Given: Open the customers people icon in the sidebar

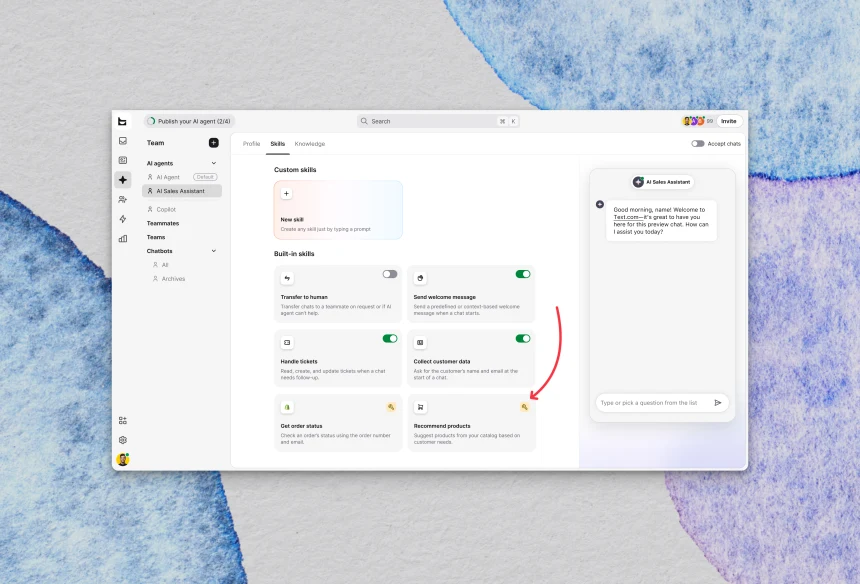Looking at the screenshot, I should point(123,200).
